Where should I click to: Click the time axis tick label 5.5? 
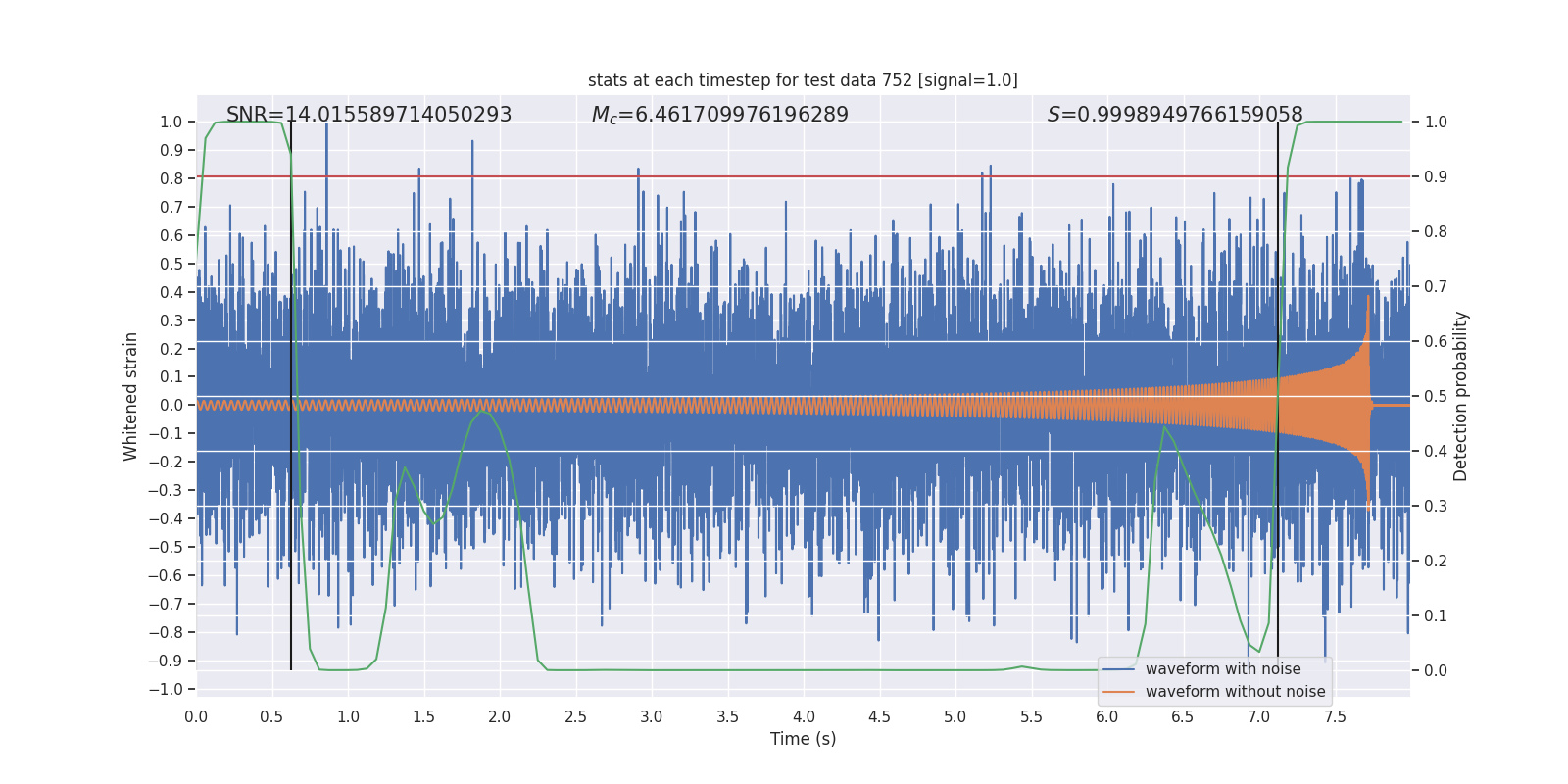(1031, 717)
